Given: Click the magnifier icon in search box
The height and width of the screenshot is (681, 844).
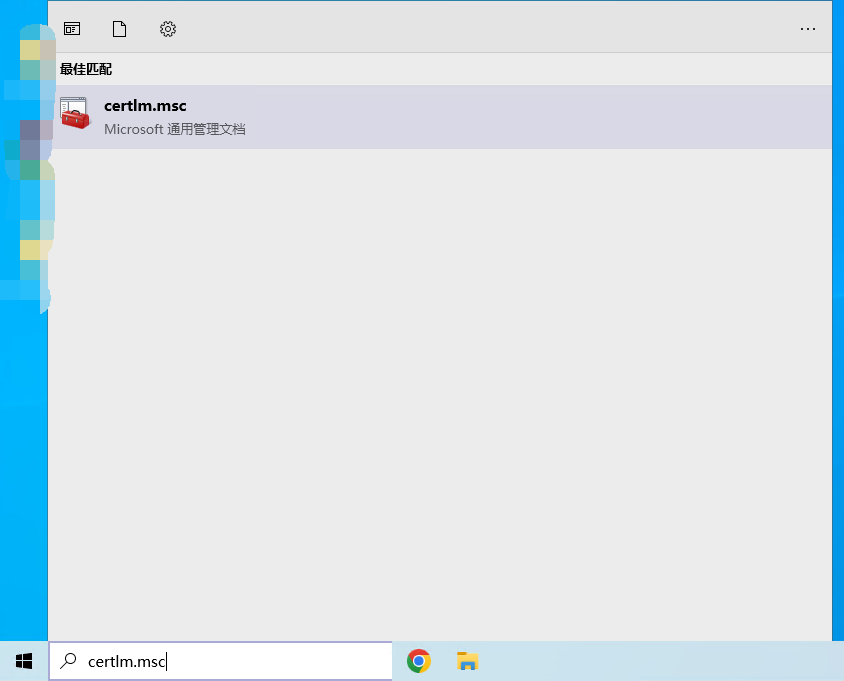Looking at the screenshot, I should [69, 661].
